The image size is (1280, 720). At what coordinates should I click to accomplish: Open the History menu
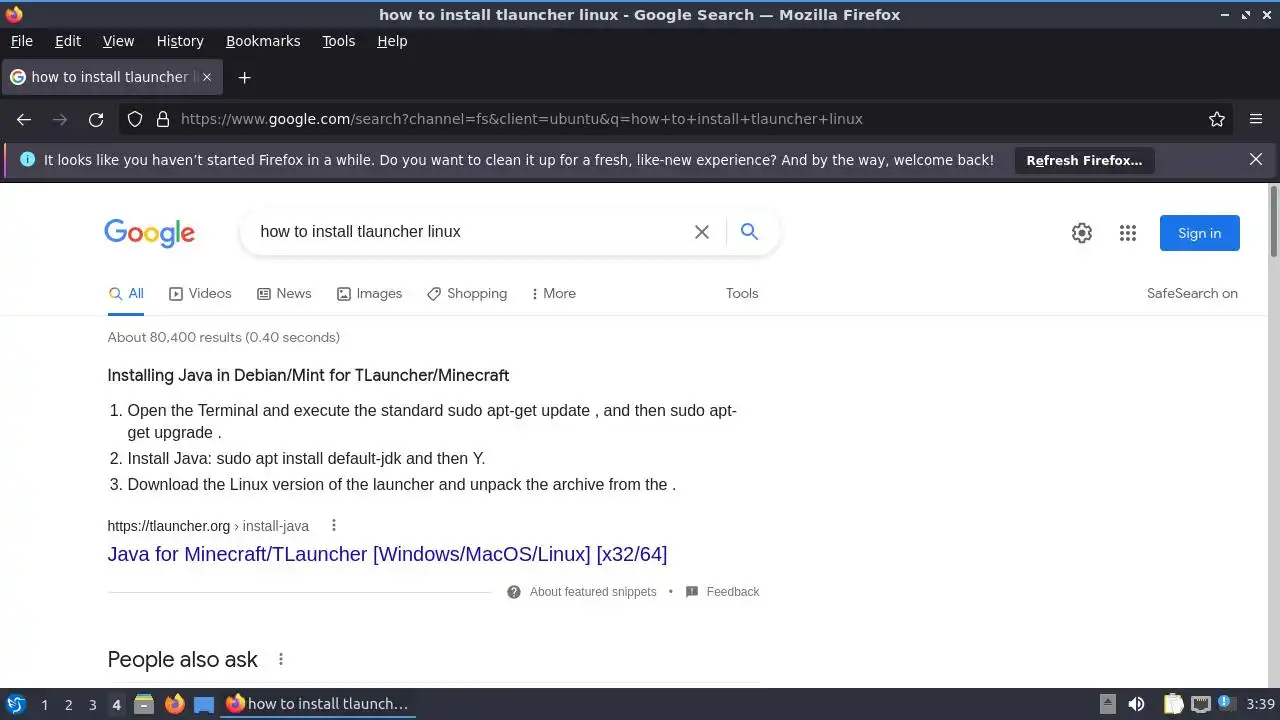click(x=180, y=41)
